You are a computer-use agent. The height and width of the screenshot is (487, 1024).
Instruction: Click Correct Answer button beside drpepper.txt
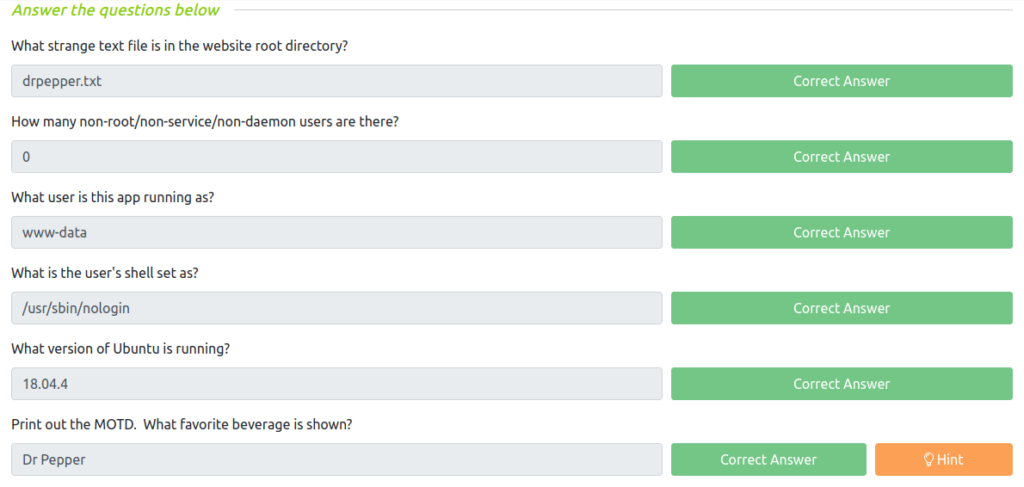(842, 81)
